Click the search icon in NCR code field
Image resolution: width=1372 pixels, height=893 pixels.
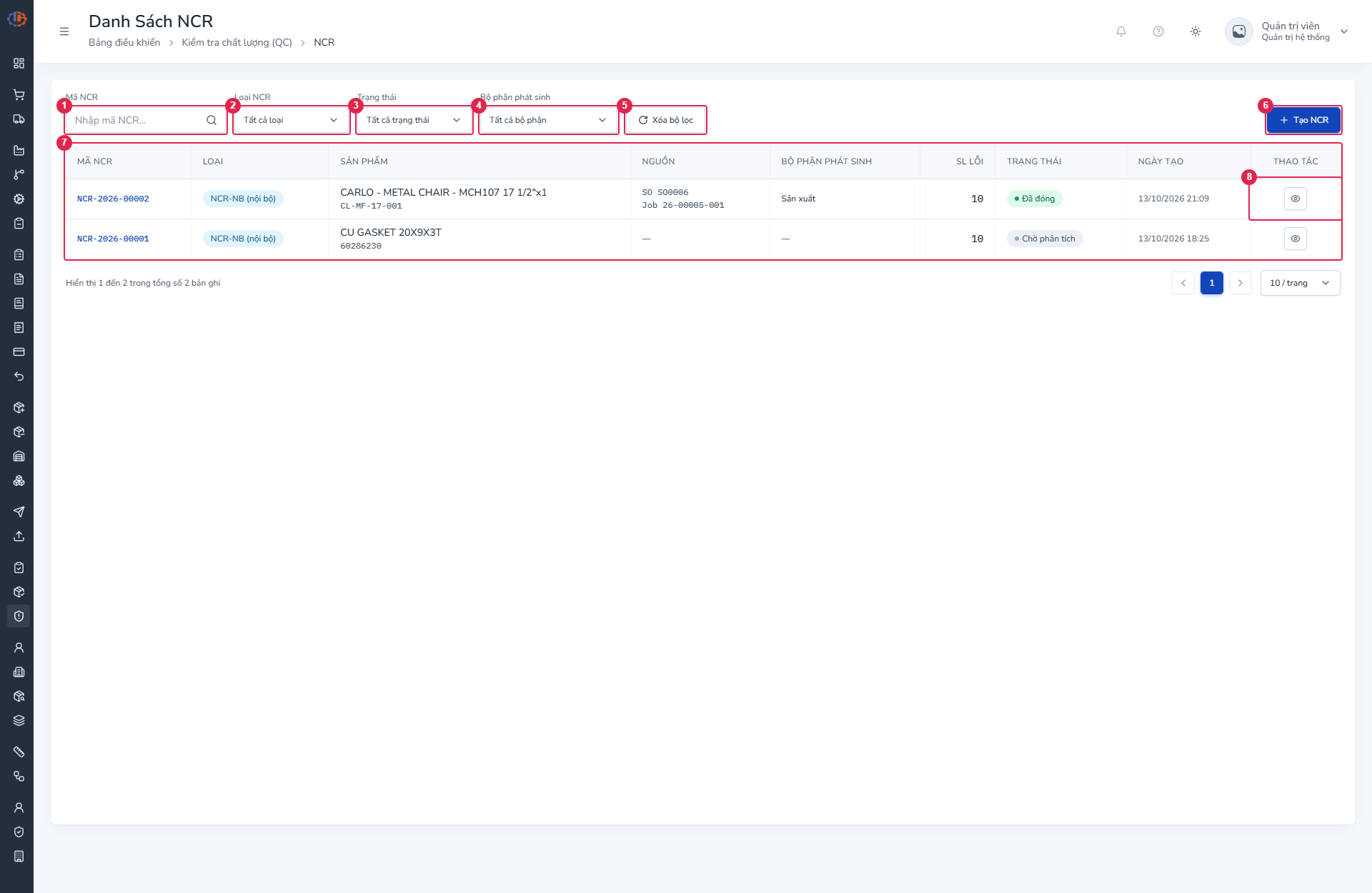pos(212,120)
